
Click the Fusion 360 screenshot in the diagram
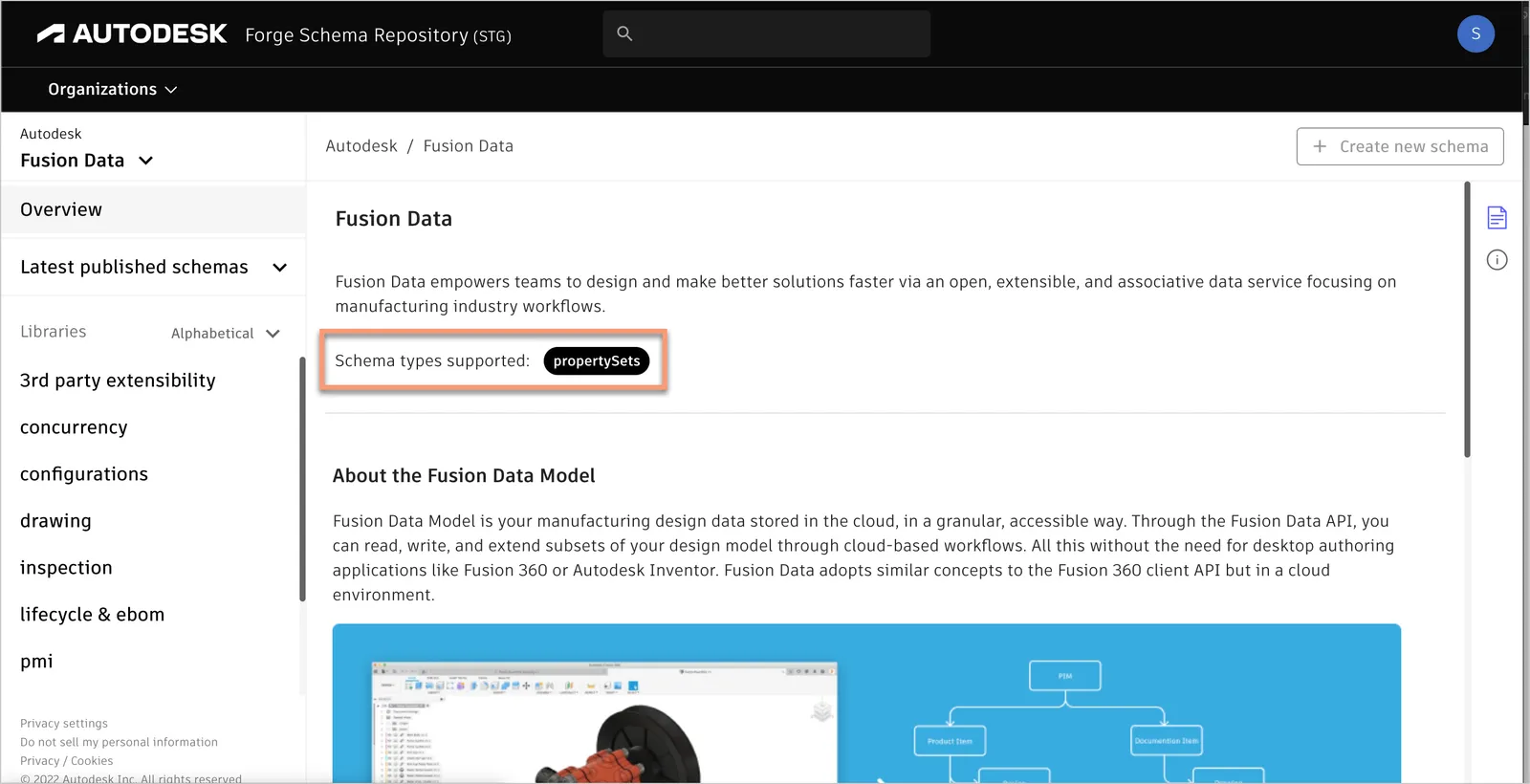pos(604,722)
